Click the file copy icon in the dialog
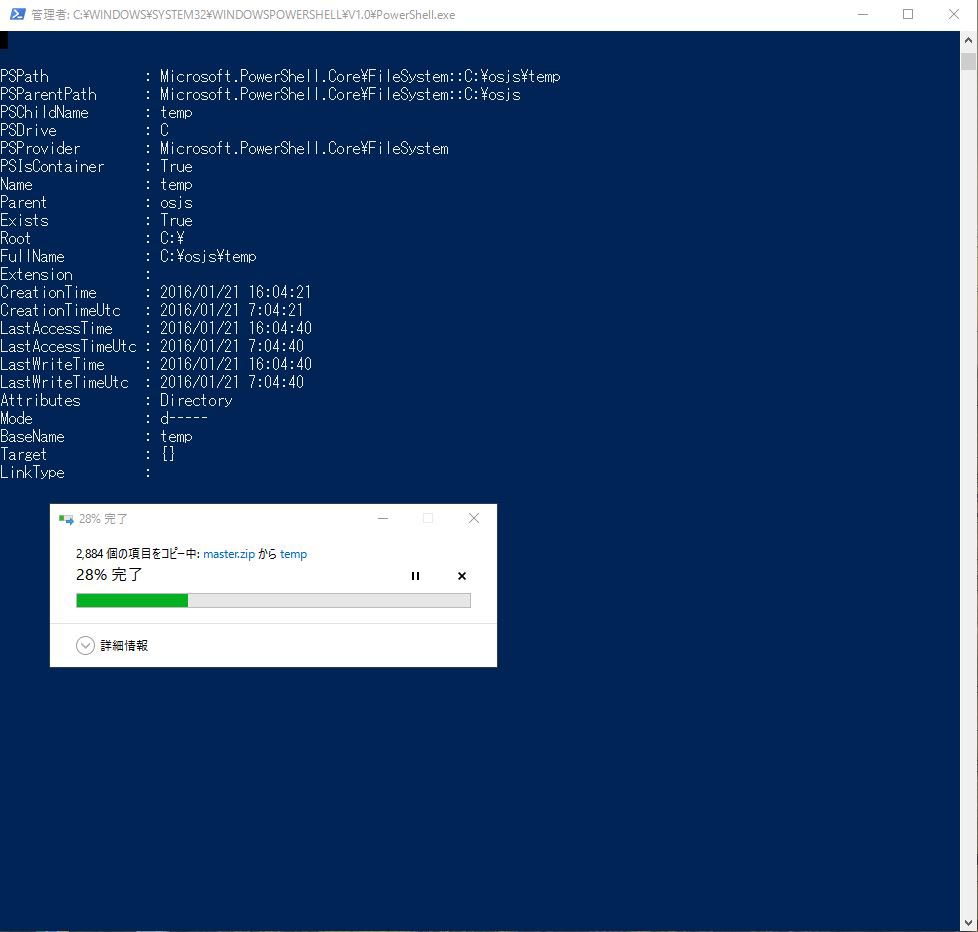This screenshot has height=932, width=978. [66, 518]
